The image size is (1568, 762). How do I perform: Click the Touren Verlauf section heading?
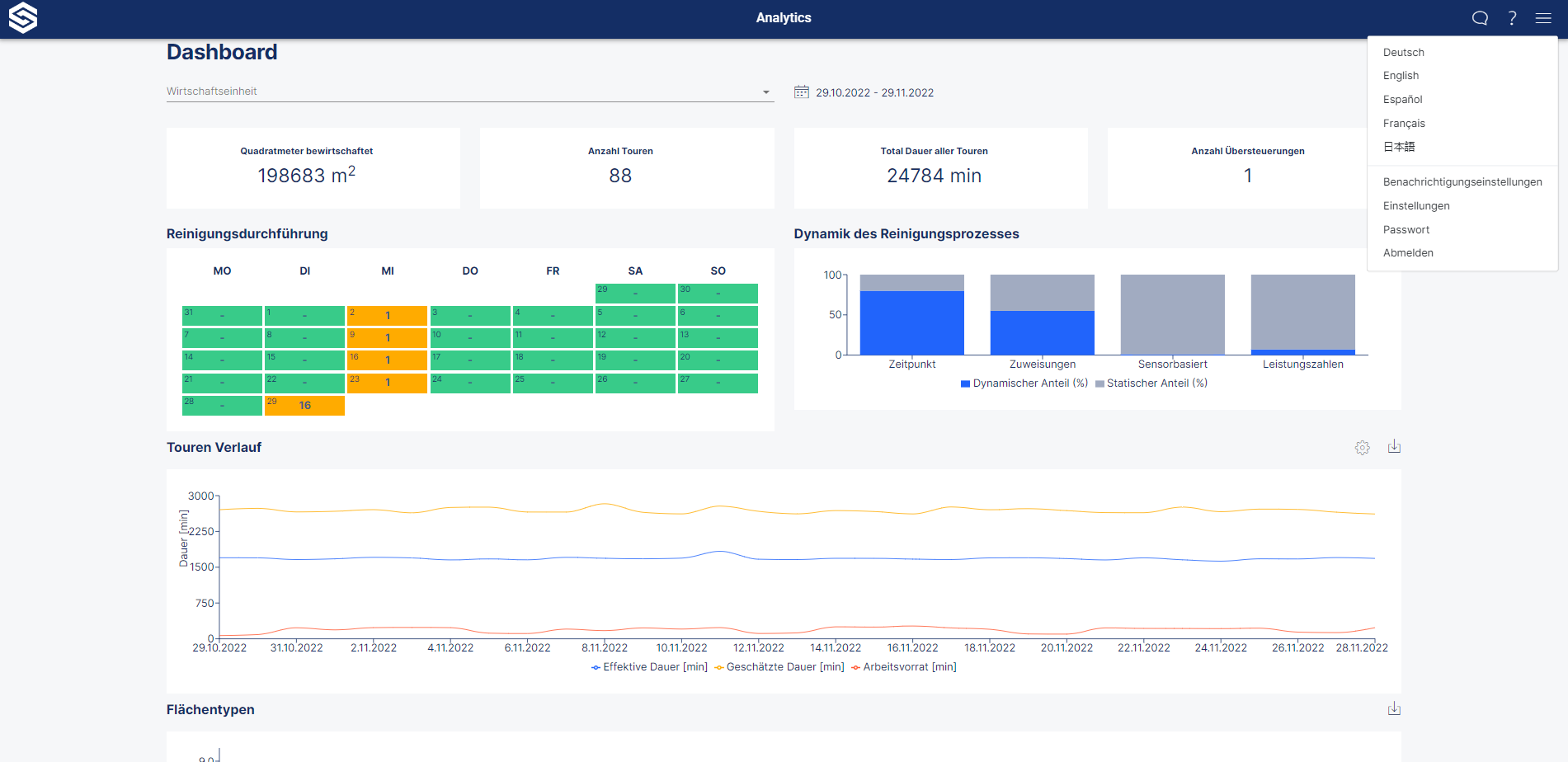coord(214,448)
